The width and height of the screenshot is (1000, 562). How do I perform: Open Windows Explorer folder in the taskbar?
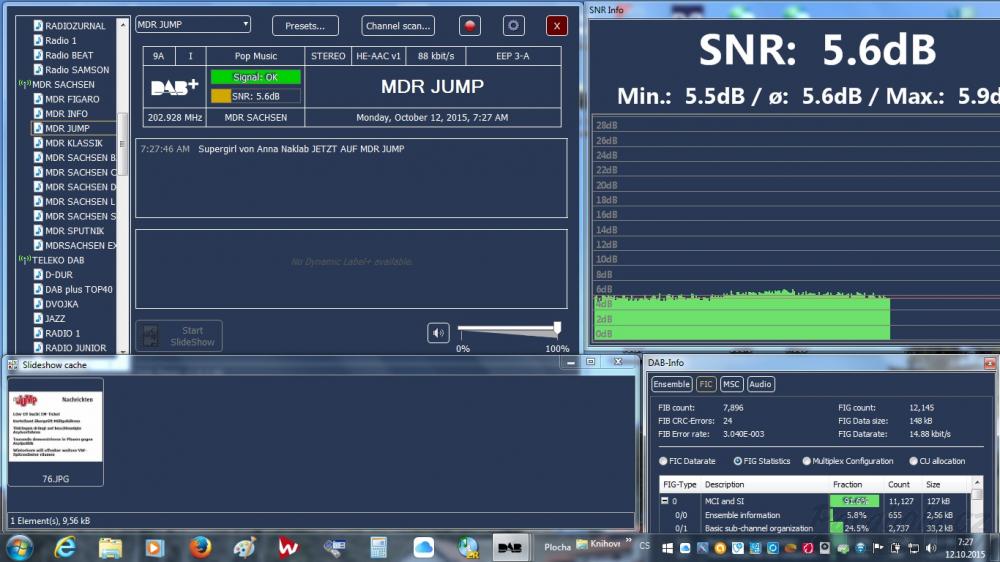pos(110,547)
